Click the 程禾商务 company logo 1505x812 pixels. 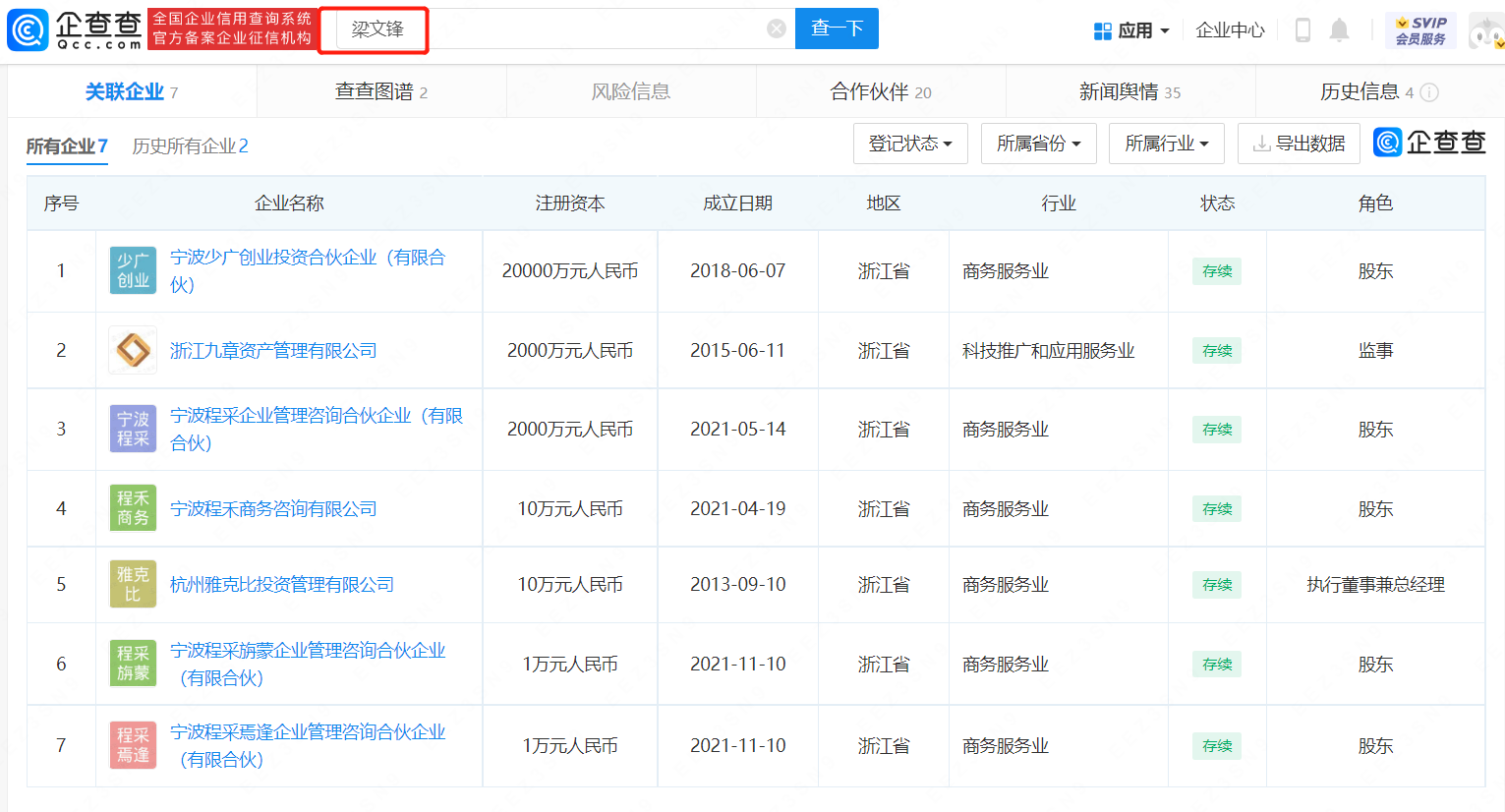133,508
